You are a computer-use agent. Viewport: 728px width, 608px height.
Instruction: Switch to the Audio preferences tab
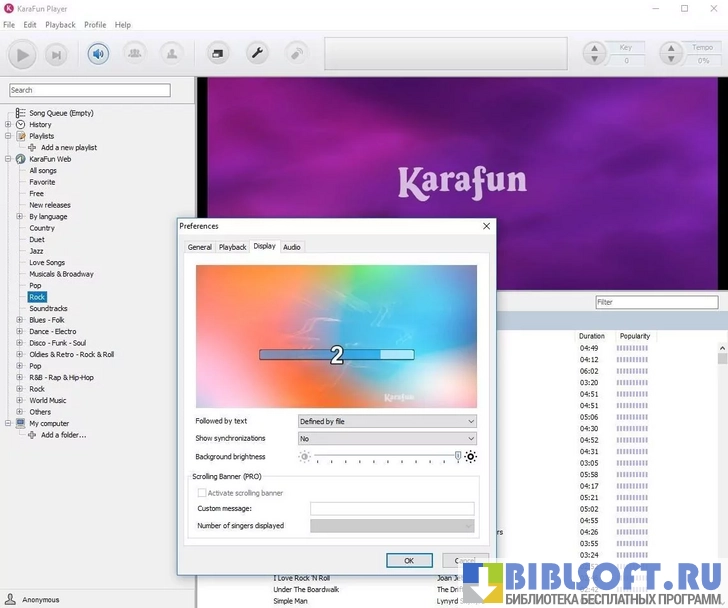click(x=291, y=247)
